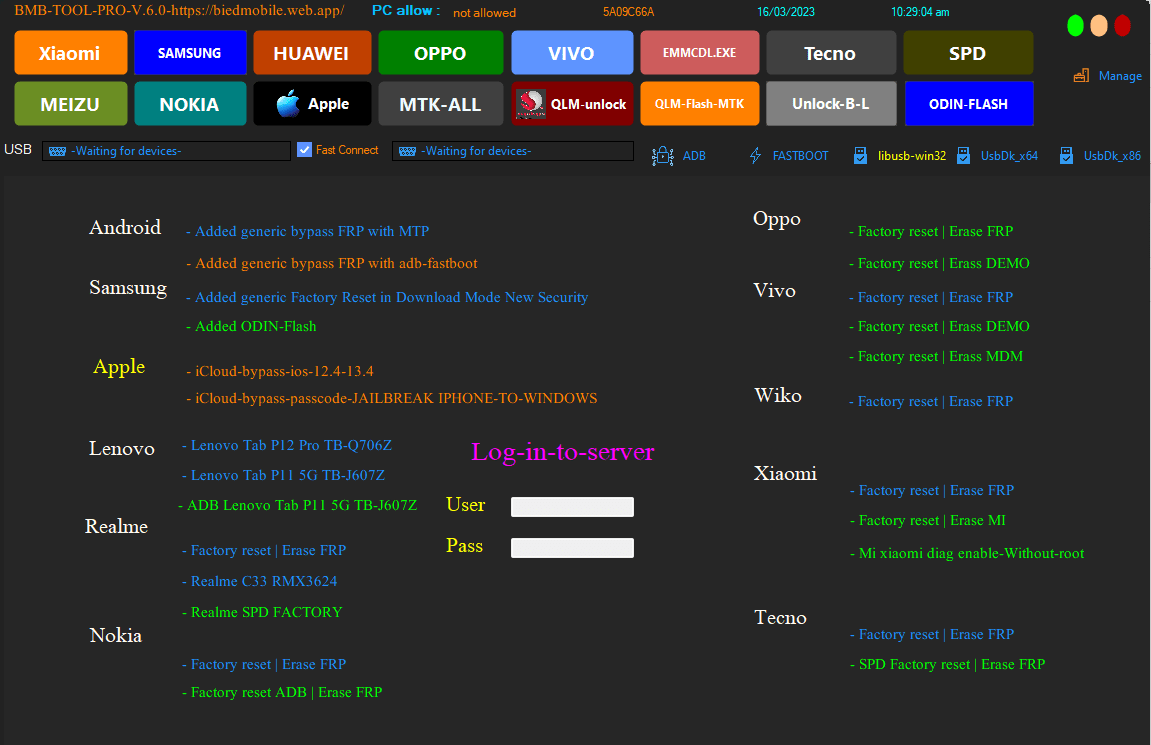Toggle the Fast Connect checkbox

(304, 149)
